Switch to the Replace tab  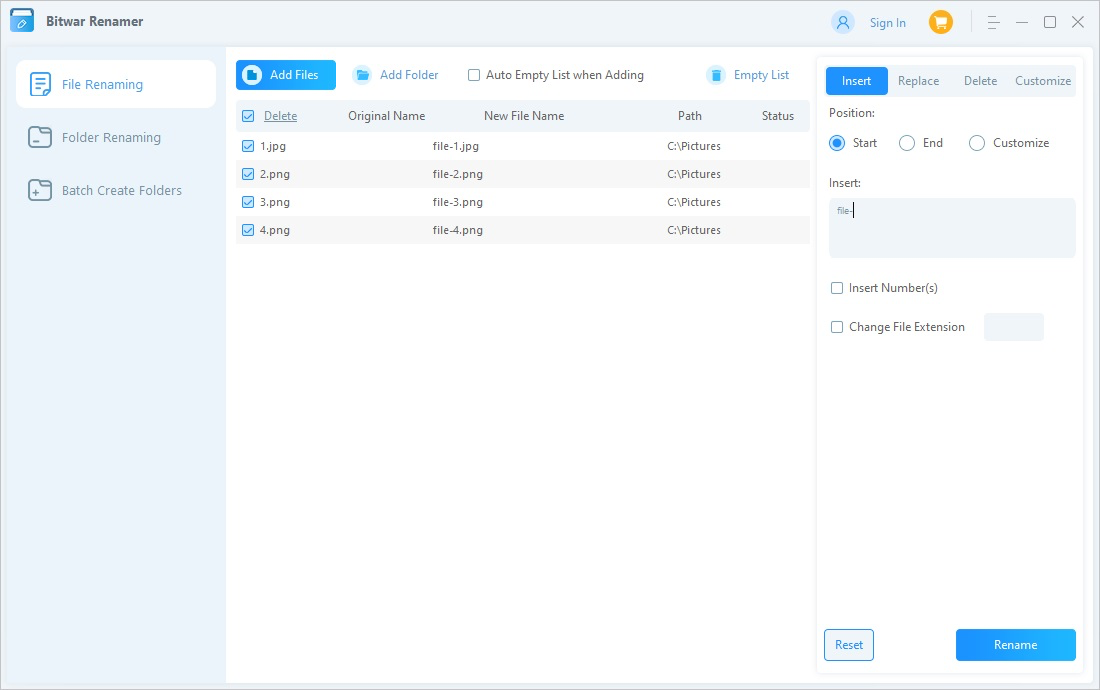tap(918, 81)
